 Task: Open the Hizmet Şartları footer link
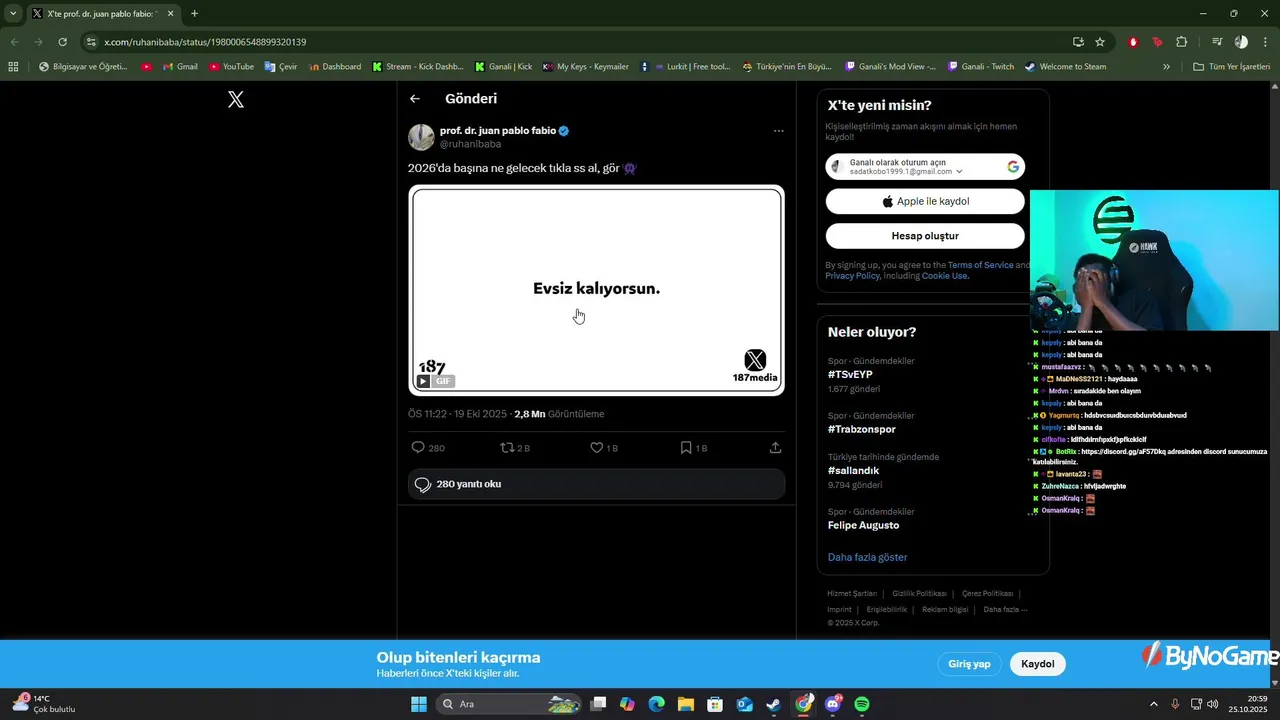pyautogui.click(x=851, y=594)
